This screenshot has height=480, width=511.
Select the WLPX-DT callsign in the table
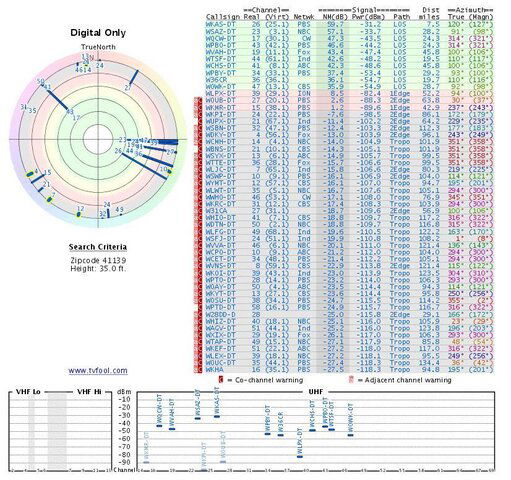point(220,93)
